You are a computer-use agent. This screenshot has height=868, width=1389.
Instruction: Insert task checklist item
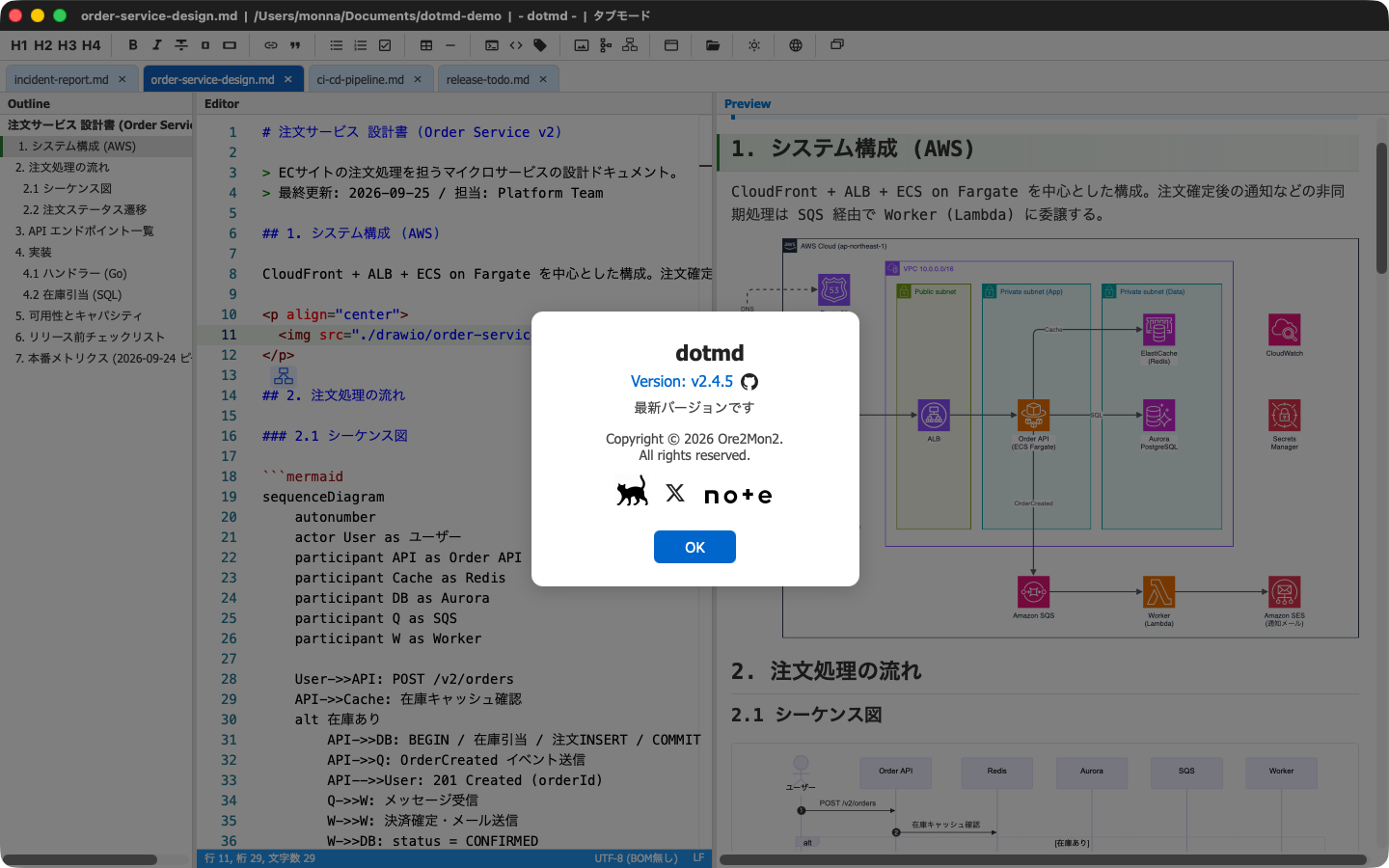coord(385,45)
